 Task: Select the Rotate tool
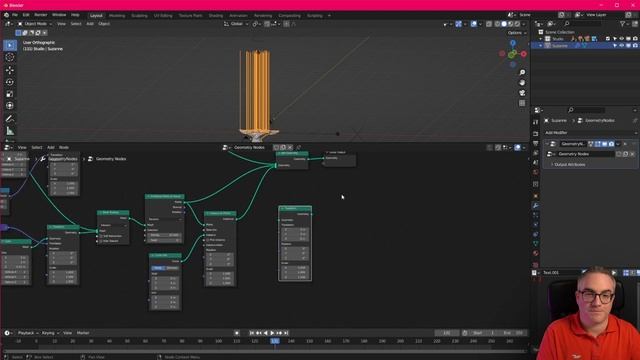pos(10,82)
